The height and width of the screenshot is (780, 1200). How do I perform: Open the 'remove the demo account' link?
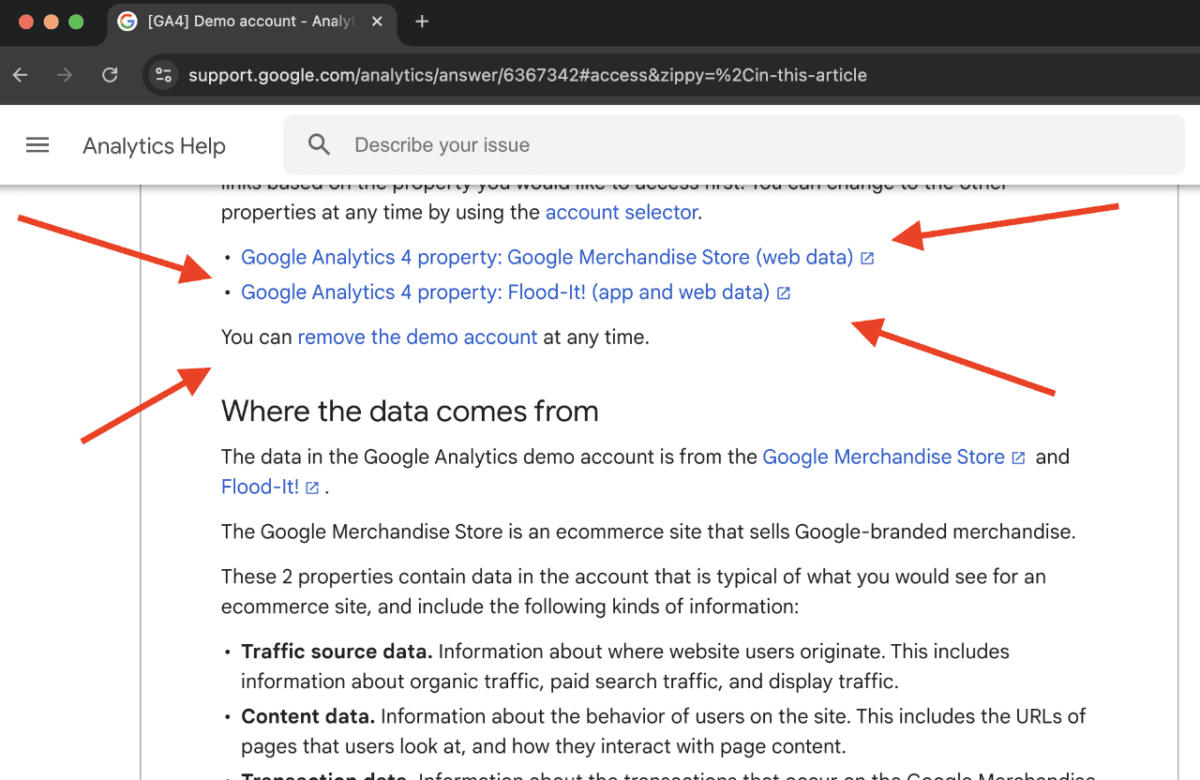click(x=417, y=337)
